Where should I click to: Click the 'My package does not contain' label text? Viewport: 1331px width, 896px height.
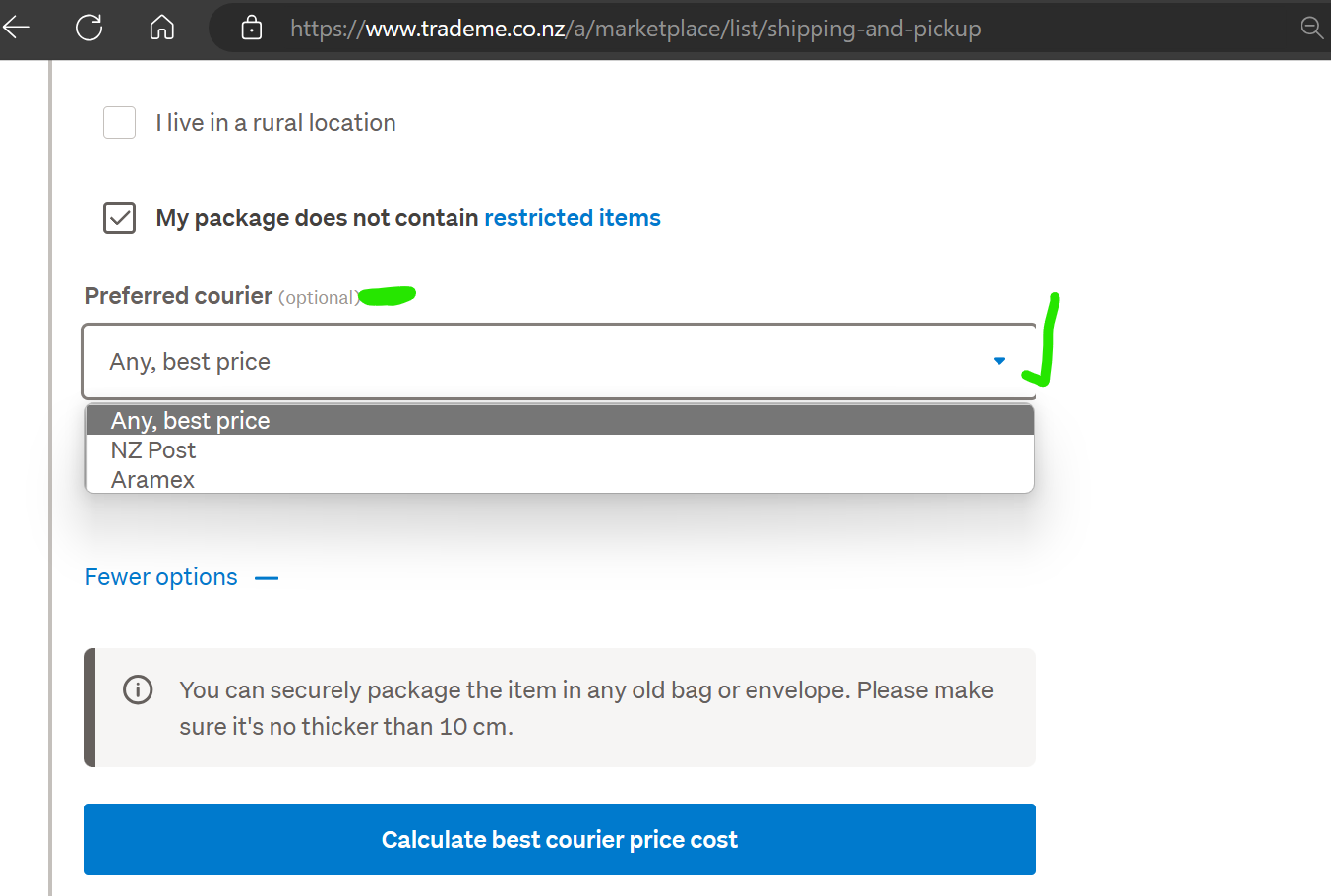point(317,218)
